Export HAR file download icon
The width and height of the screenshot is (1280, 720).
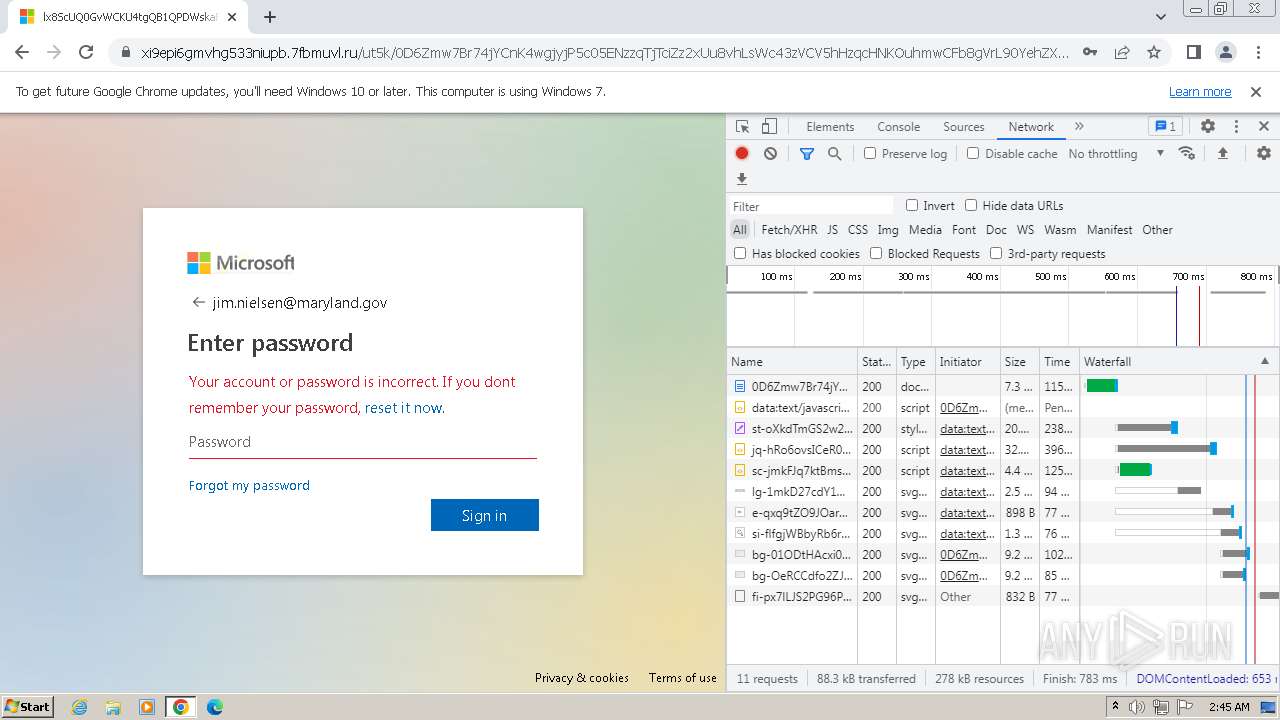[x=742, y=179]
